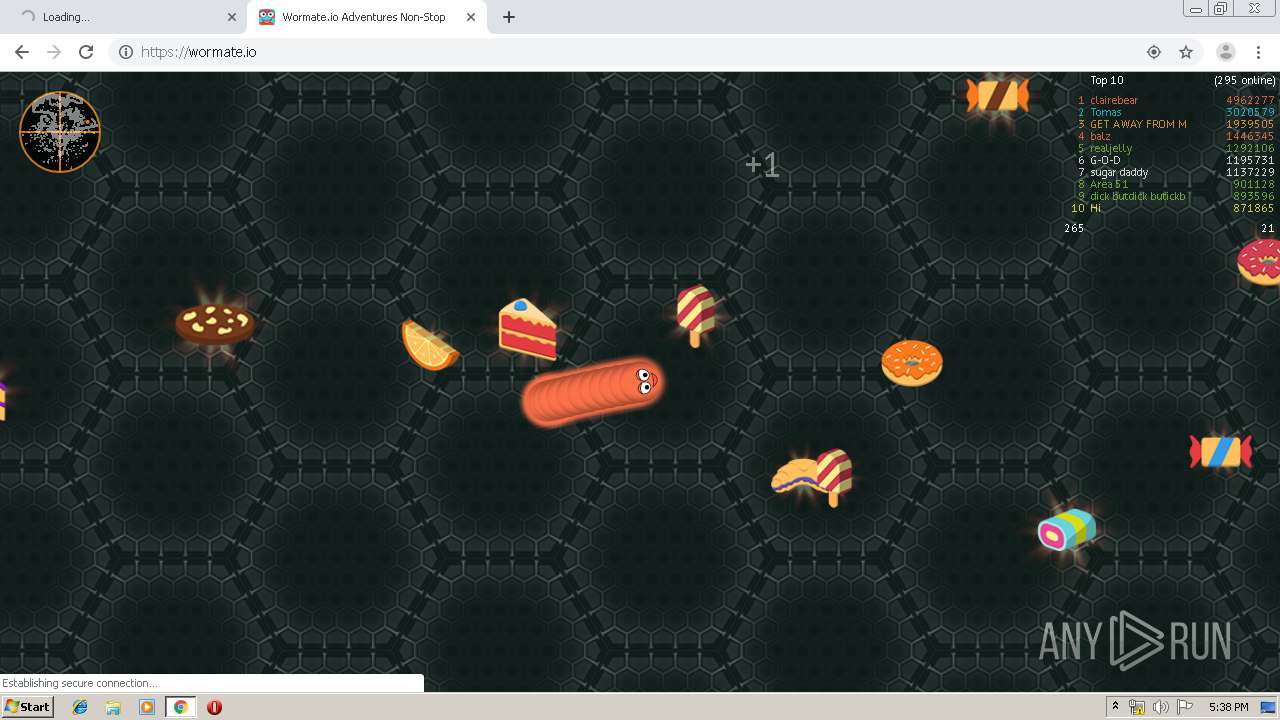
Task: Click the 295 online player count
Action: [x=1245, y=80]
